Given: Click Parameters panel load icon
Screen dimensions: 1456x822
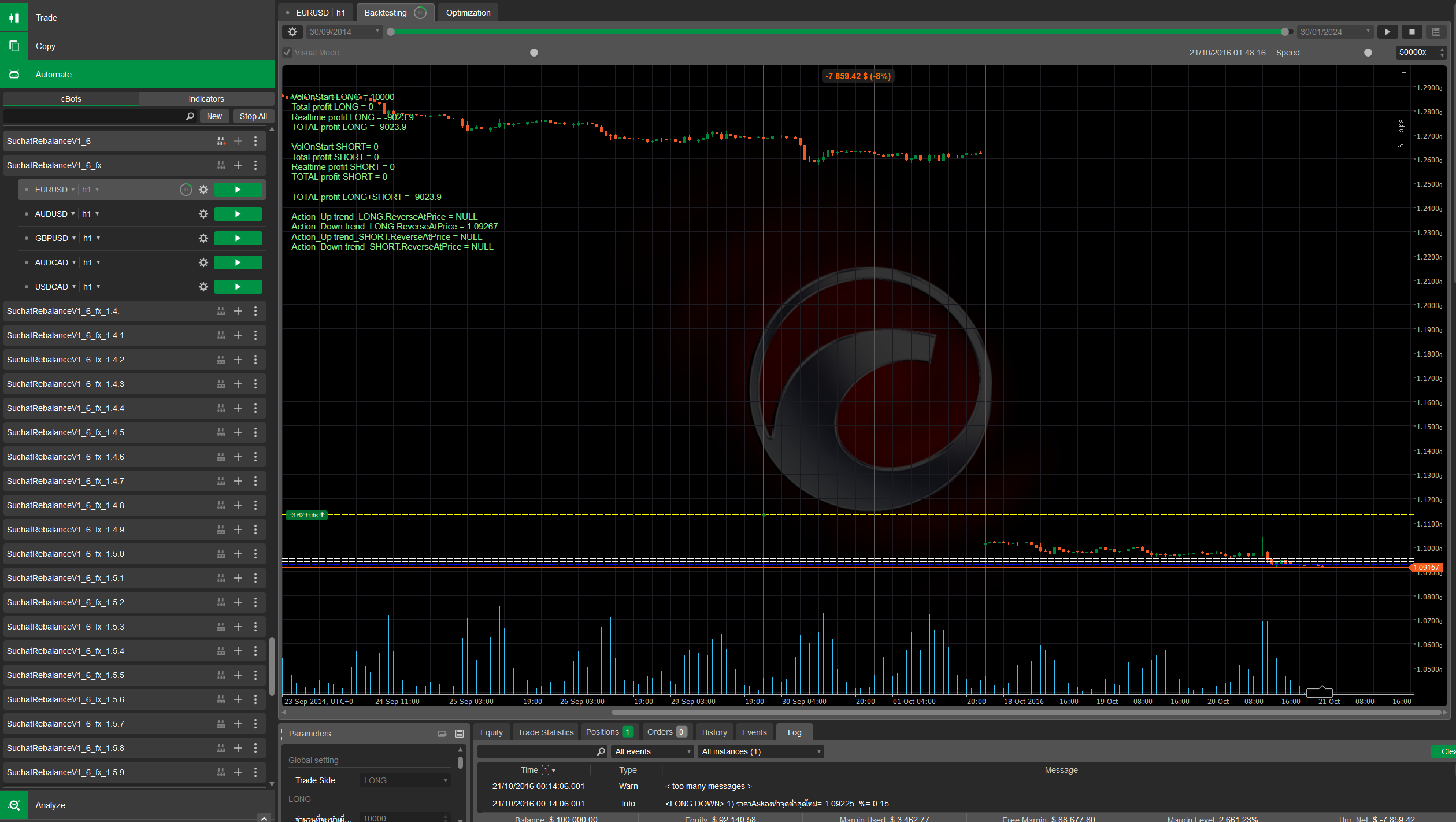Looking at the screenshot, I should [x=442, y=734].
